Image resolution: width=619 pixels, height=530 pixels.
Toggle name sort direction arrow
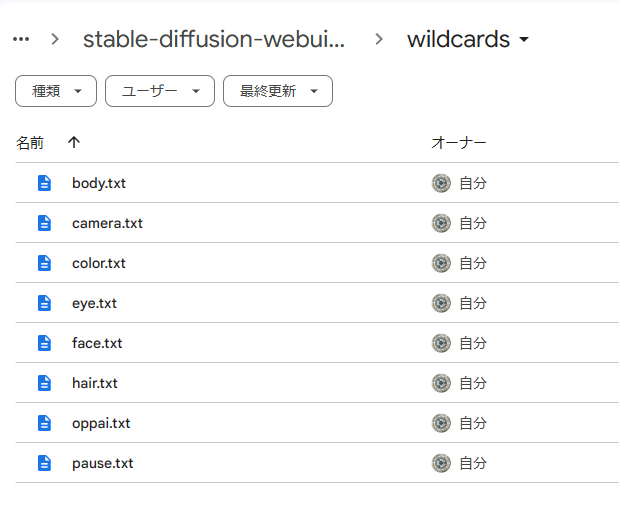click(74, 143)
